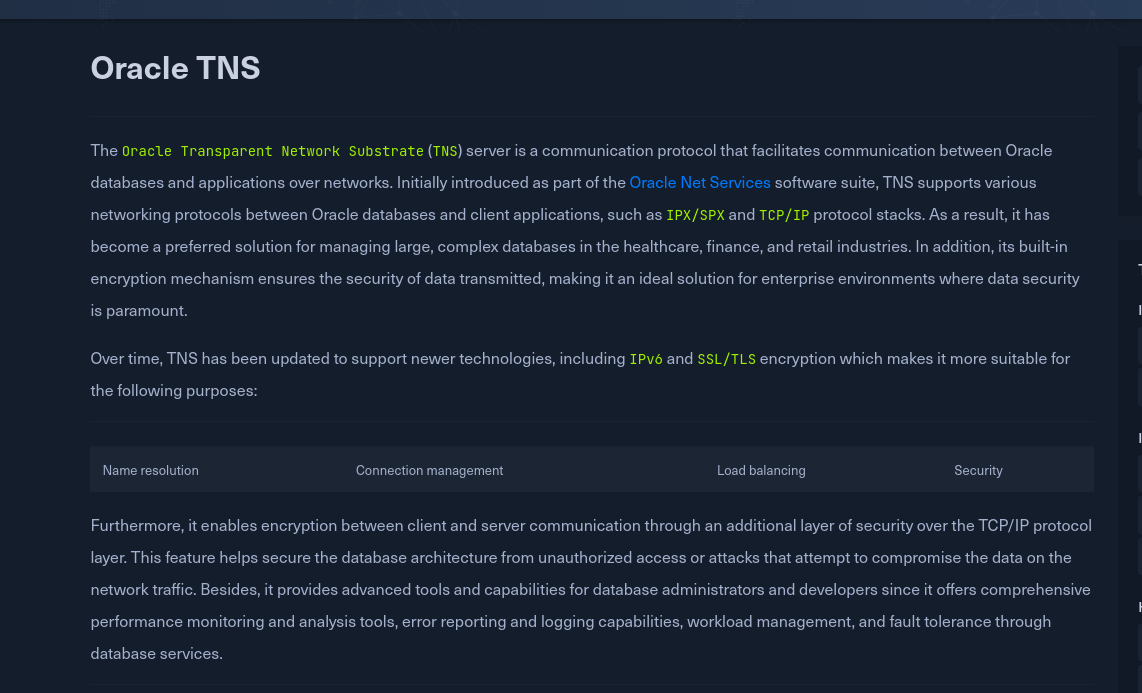
Task: Select the Security table cell
Action: click(977, 470)
